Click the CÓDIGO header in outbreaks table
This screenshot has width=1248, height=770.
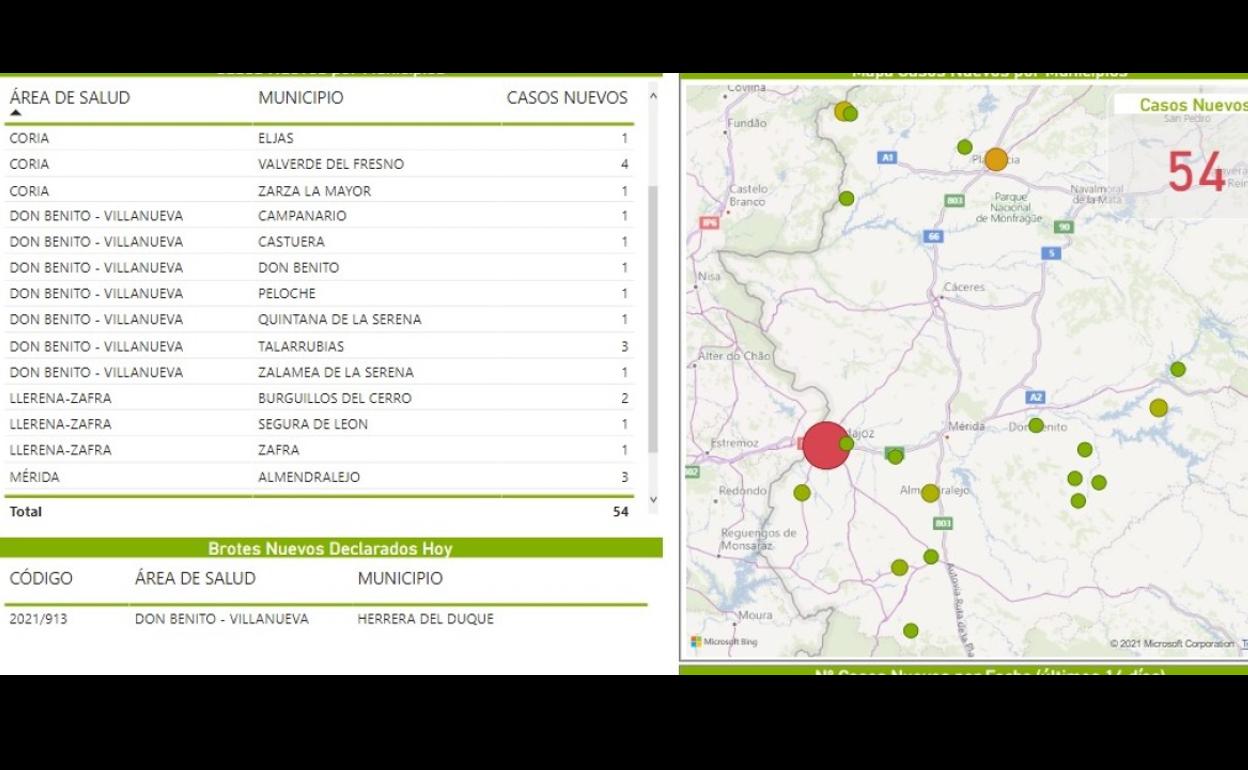coord(41,578)
